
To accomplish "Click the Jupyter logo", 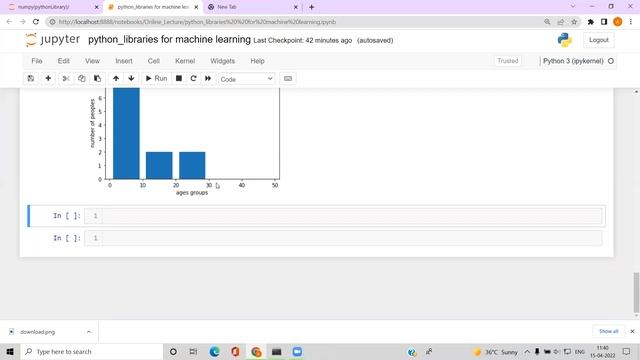I will tap(52, 40).
